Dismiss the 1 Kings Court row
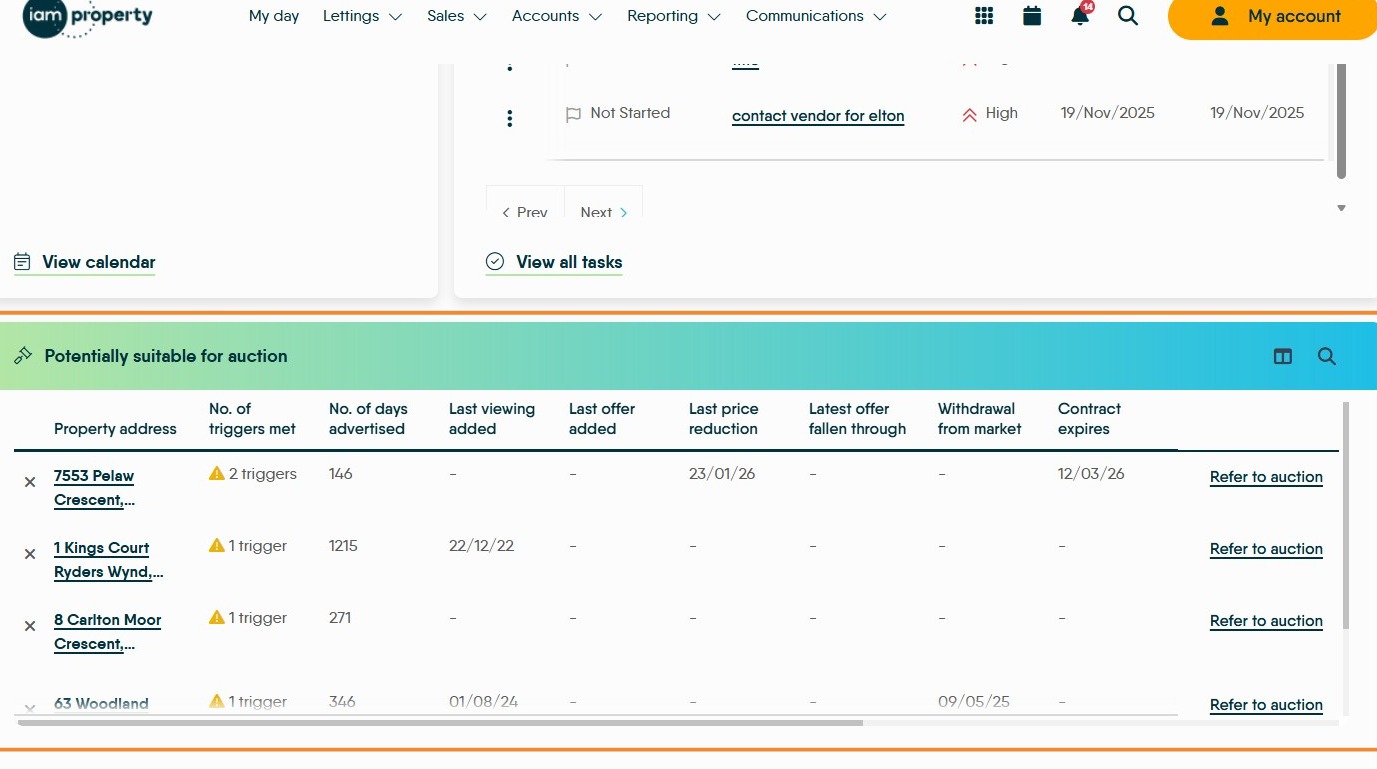 click(30, 554)
